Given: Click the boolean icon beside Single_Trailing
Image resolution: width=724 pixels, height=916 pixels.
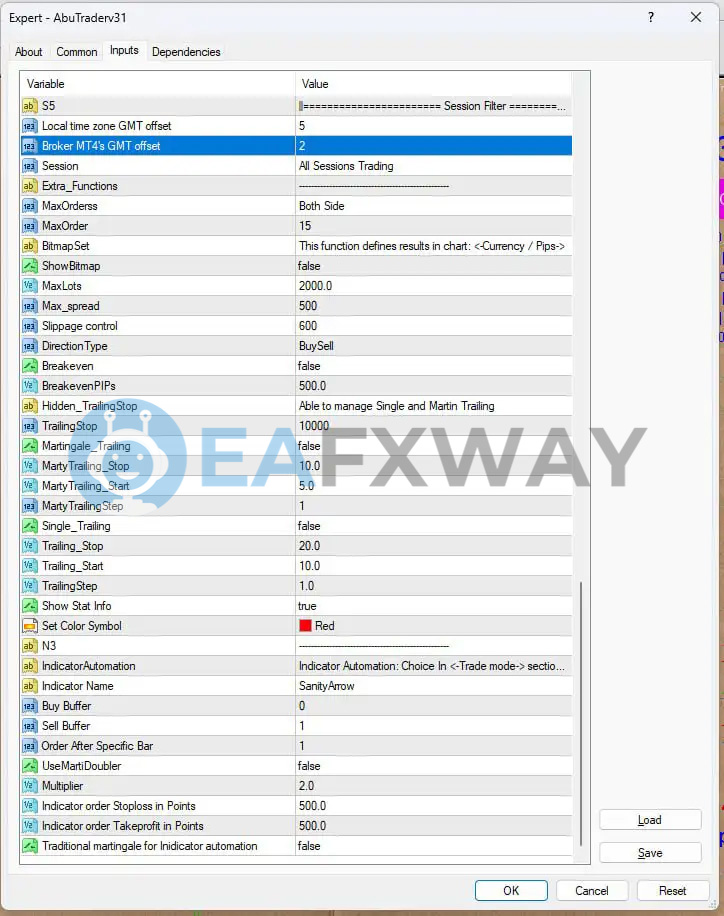Looking at the screenshot, I should click(x=29, y=526).
